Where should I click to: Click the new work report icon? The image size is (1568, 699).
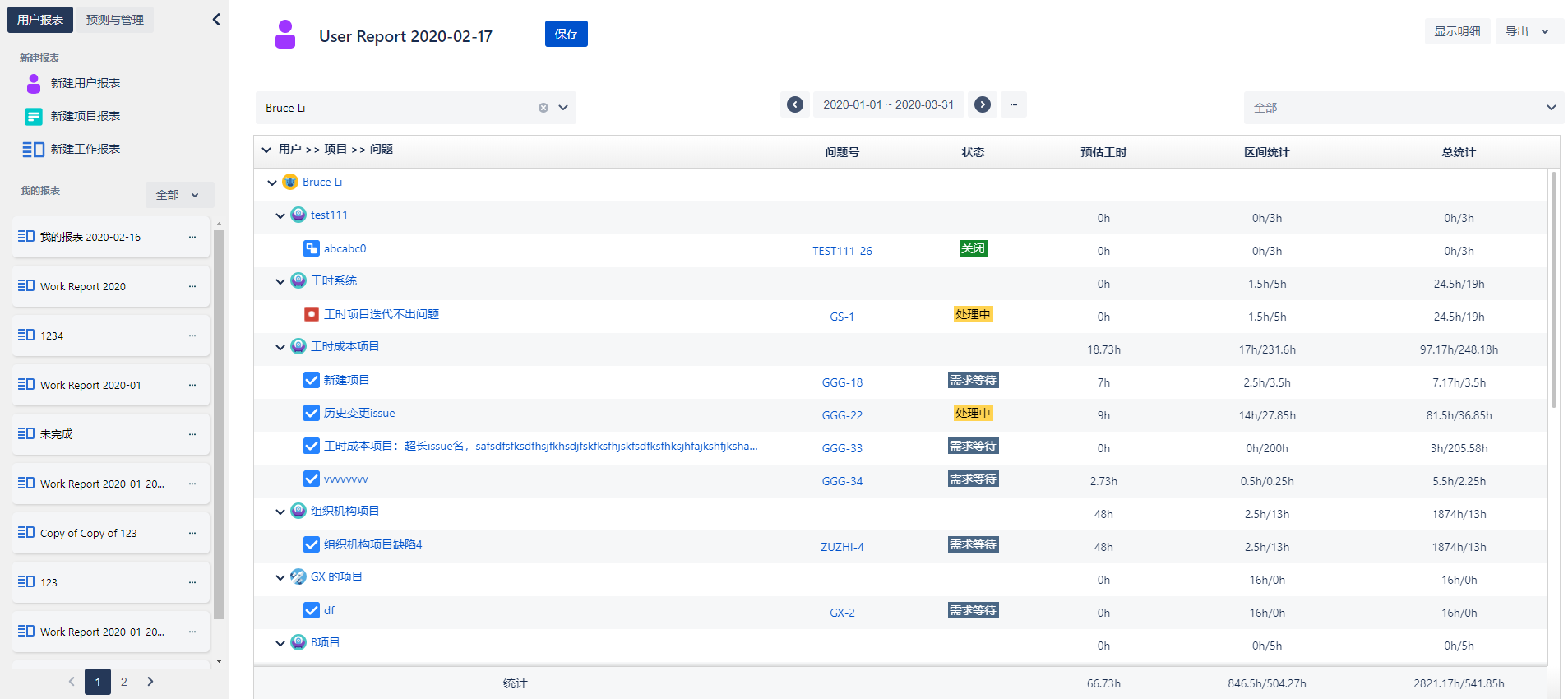34,149
